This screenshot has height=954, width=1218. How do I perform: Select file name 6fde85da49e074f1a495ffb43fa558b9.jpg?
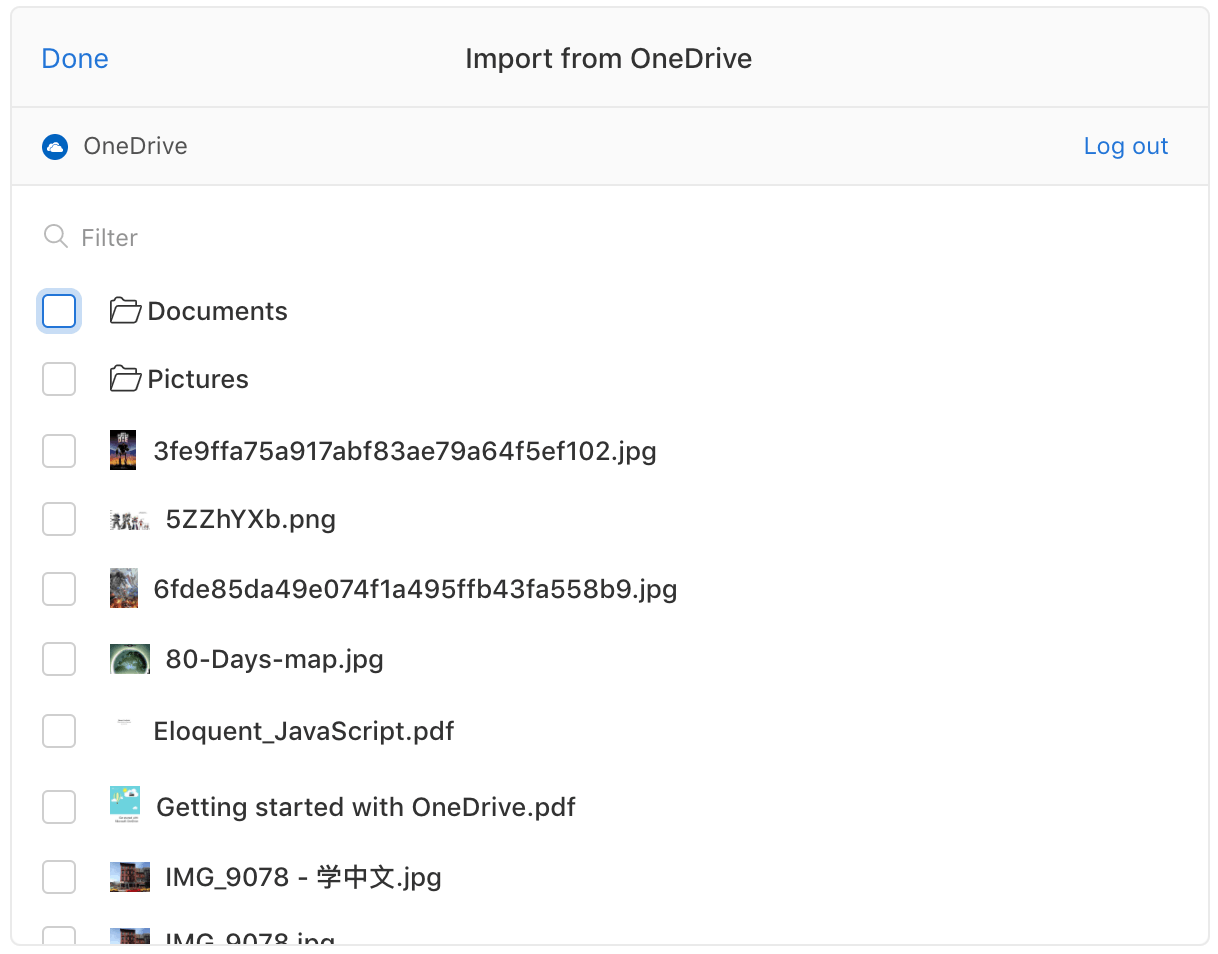416,589
